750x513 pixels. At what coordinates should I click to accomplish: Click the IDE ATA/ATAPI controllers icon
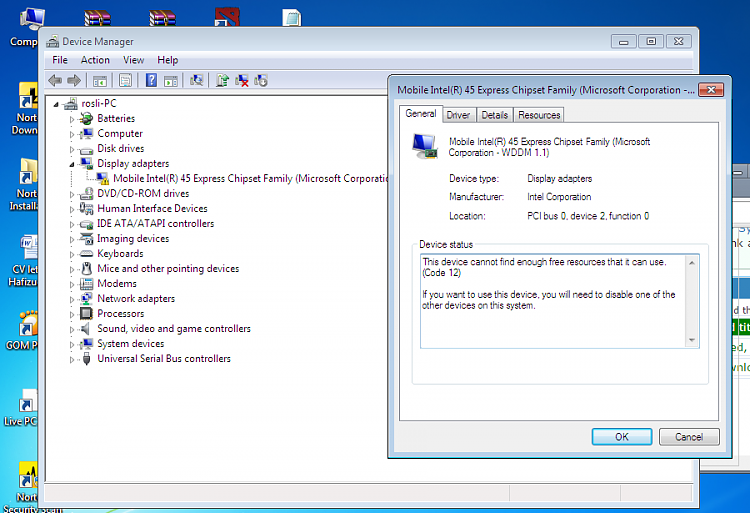87,224
